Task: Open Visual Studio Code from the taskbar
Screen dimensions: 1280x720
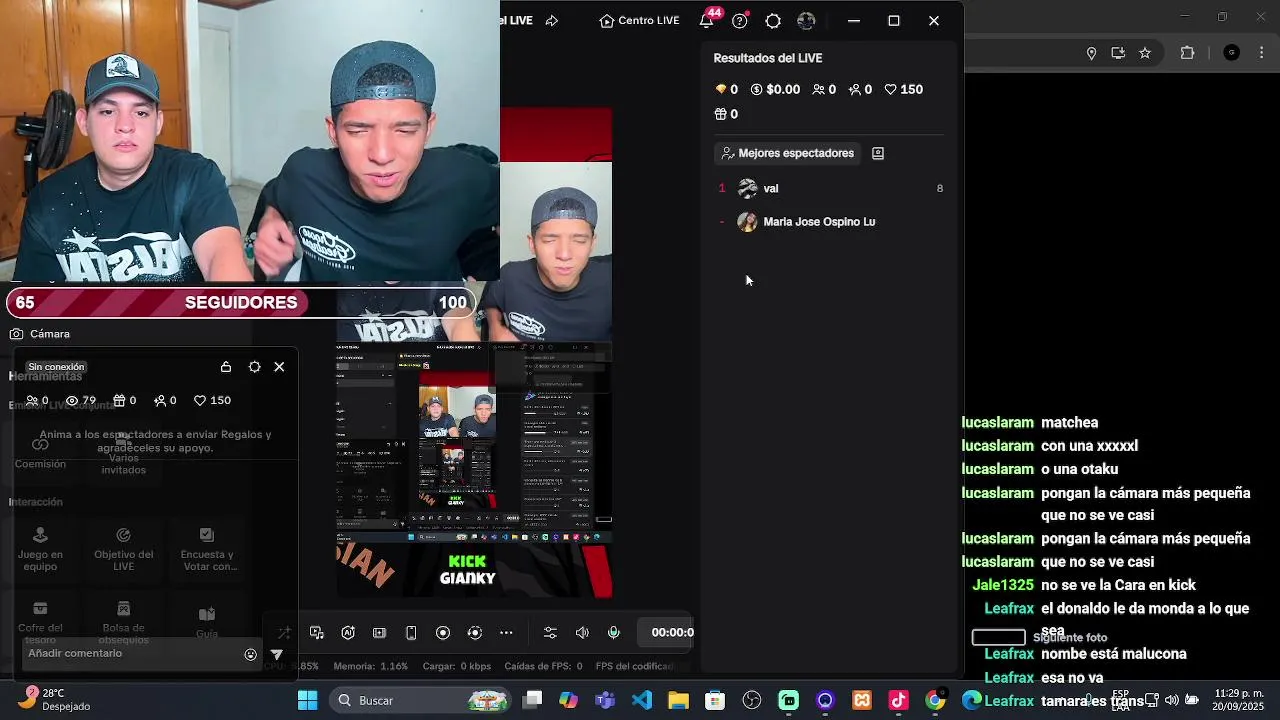Action: [642, 700]
